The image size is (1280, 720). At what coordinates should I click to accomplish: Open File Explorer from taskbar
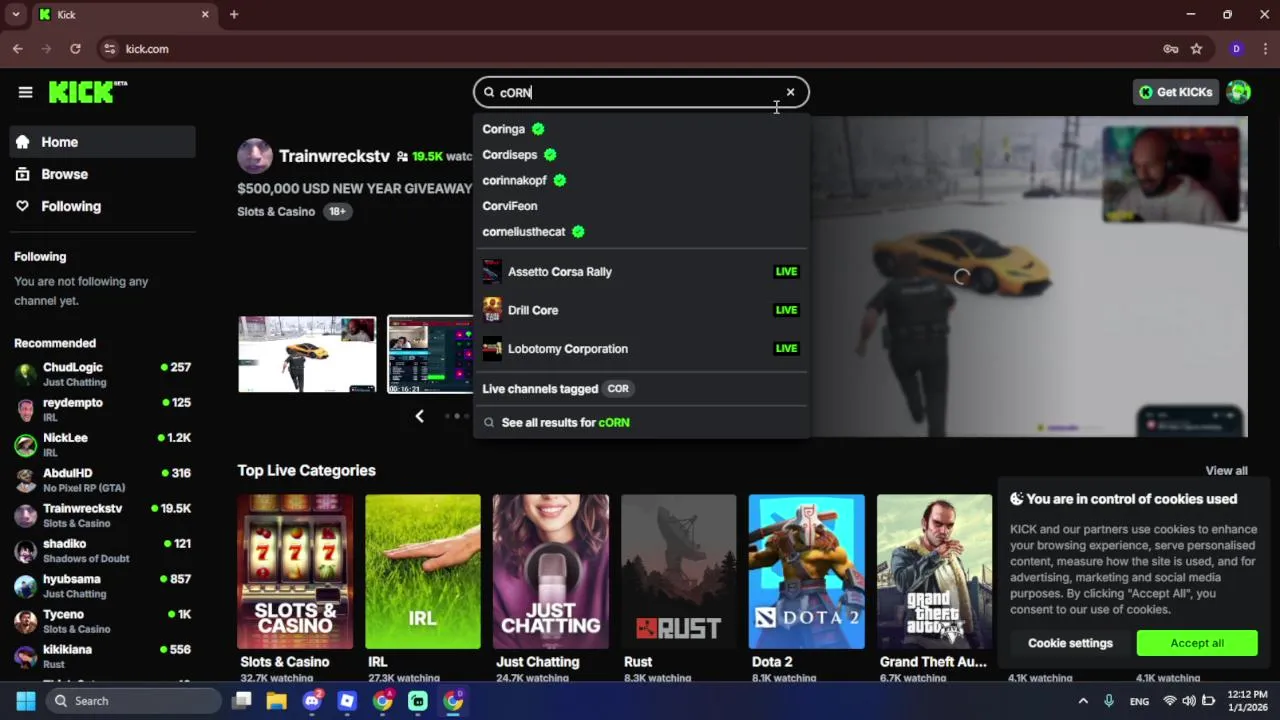click(276, 701)
